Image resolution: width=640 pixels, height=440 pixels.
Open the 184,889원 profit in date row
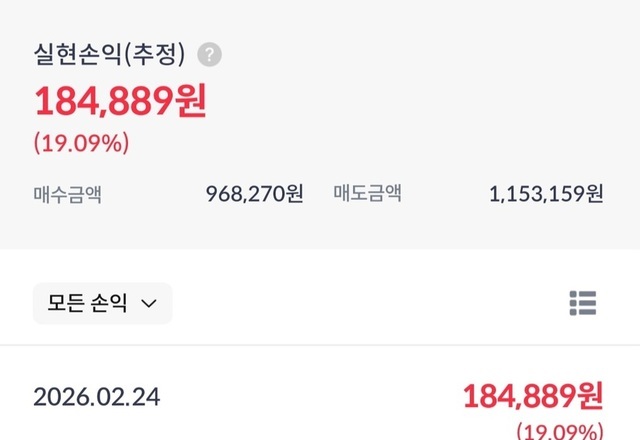[532, 397]
